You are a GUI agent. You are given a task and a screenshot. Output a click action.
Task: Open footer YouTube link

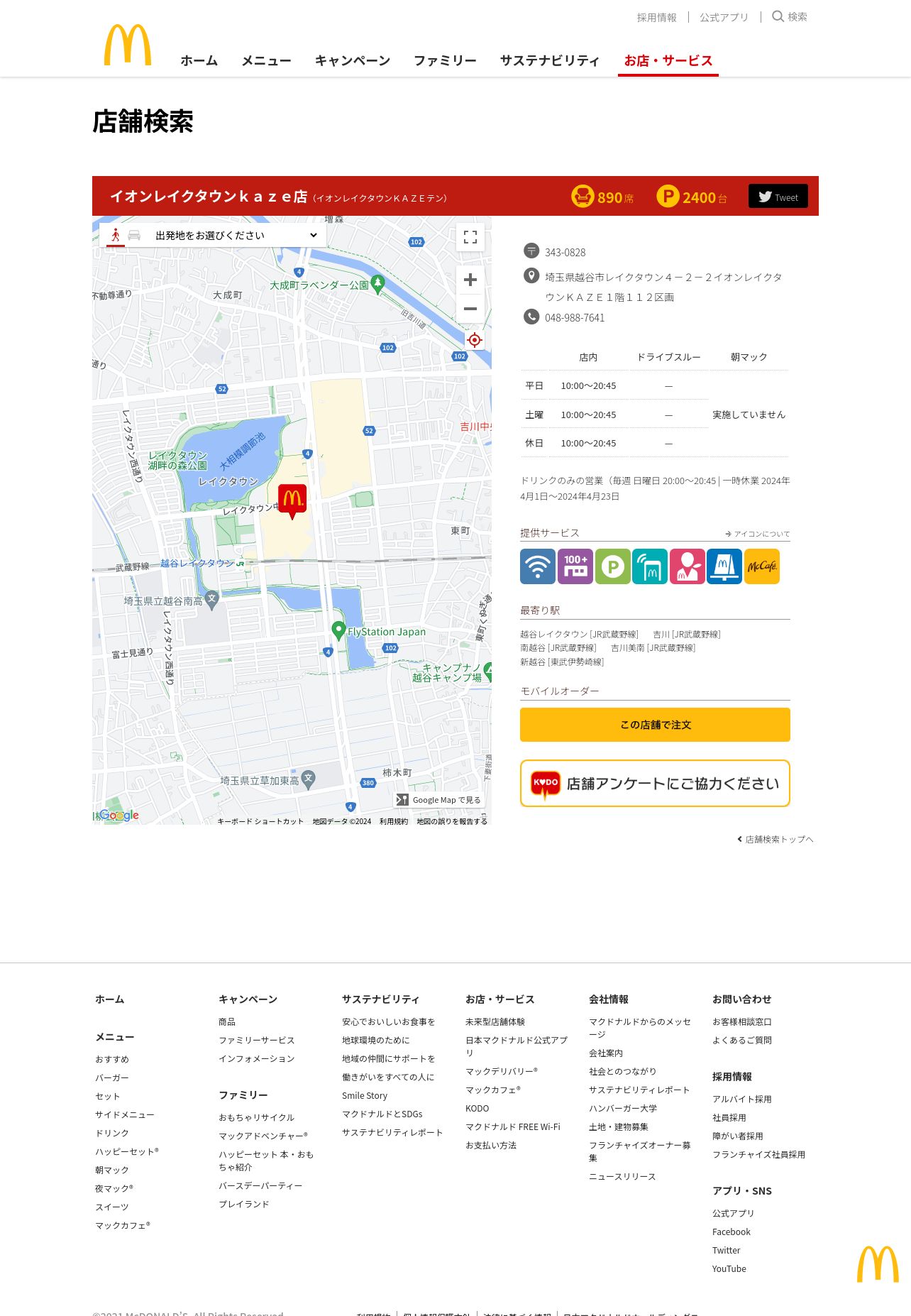pos(729,1268)
